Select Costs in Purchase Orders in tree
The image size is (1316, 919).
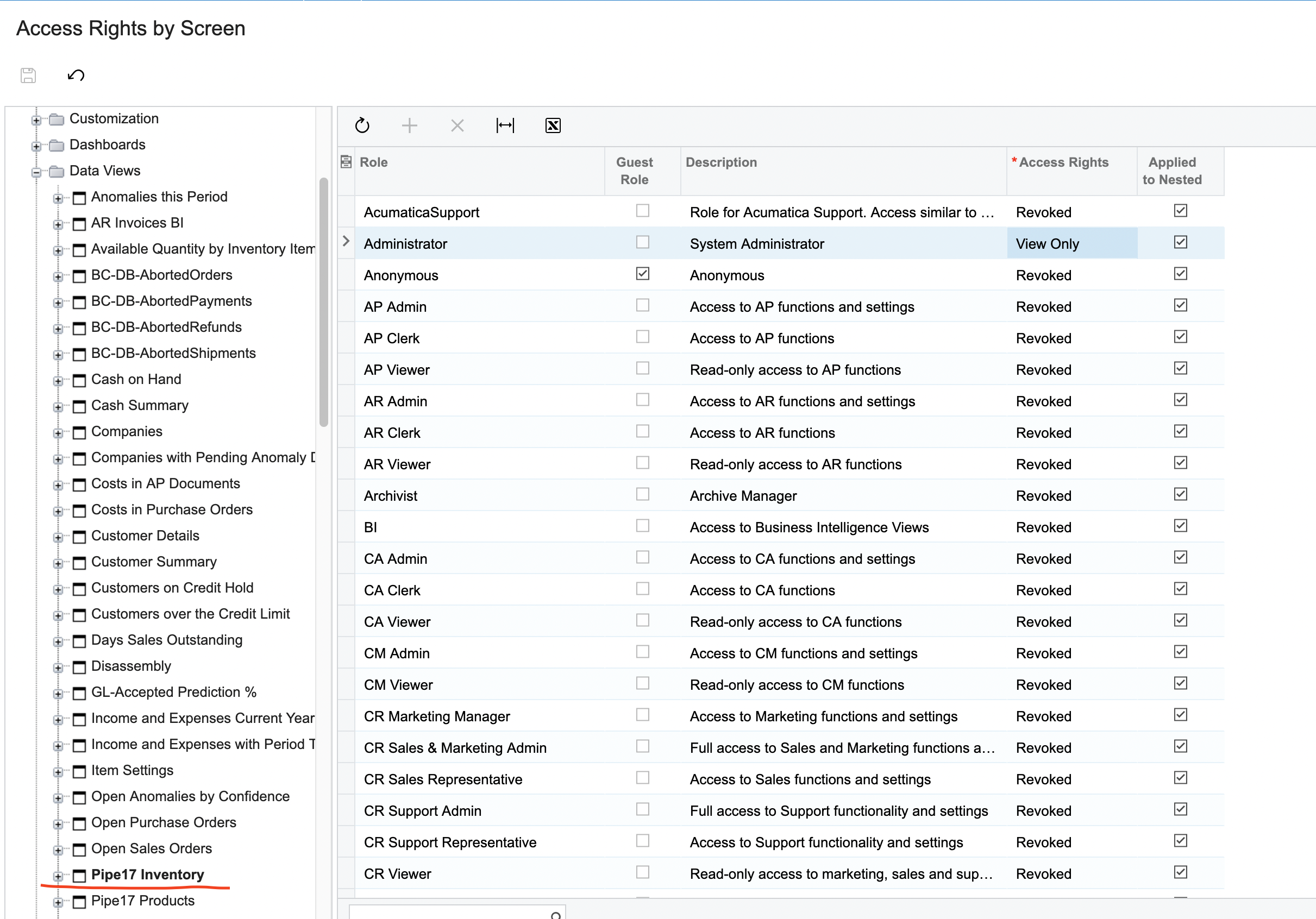tap(172, 509)
